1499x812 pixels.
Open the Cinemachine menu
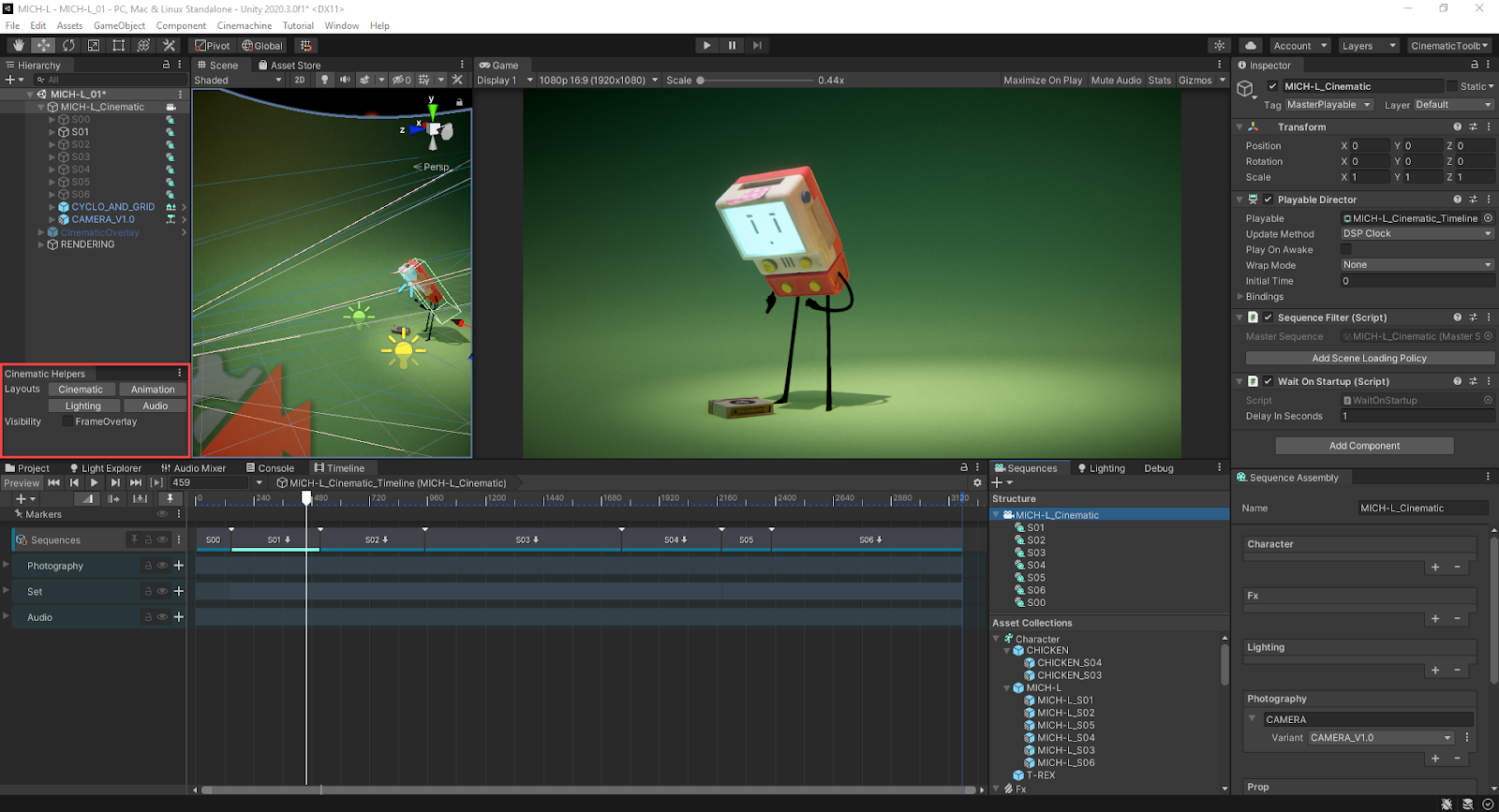tap(244, 25)
